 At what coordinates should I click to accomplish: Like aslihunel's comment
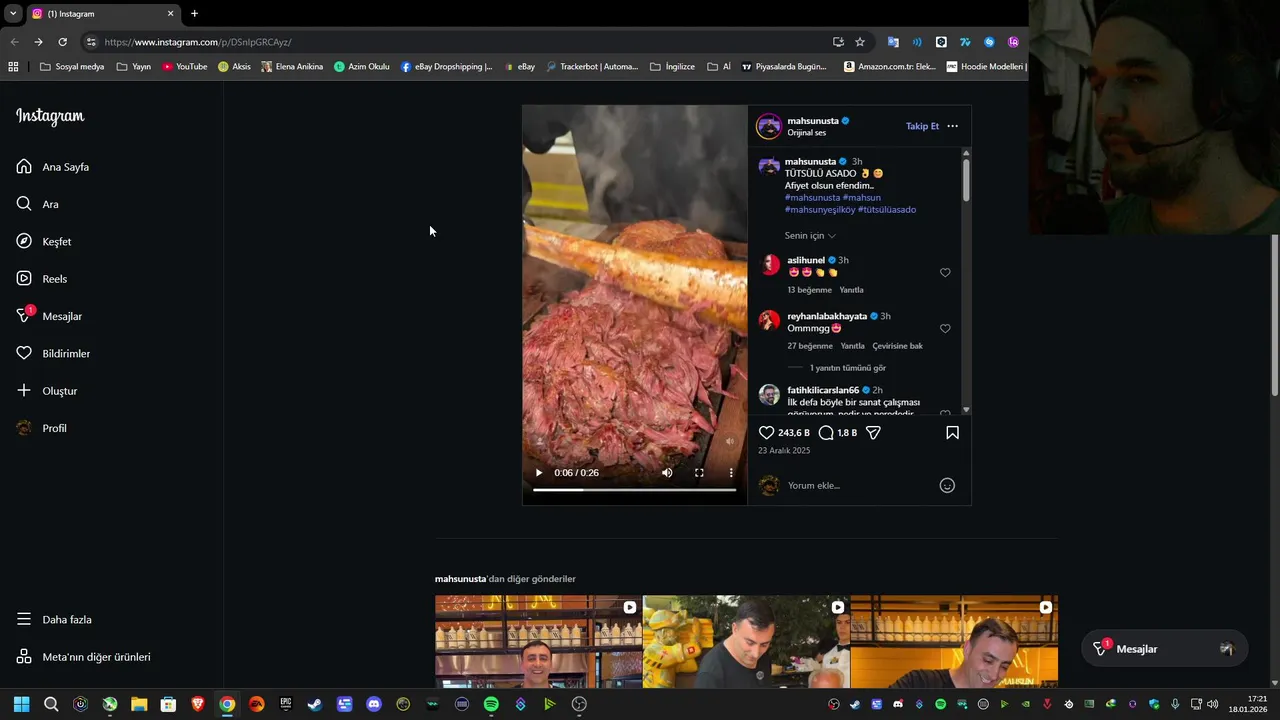(x=945, y=273)
